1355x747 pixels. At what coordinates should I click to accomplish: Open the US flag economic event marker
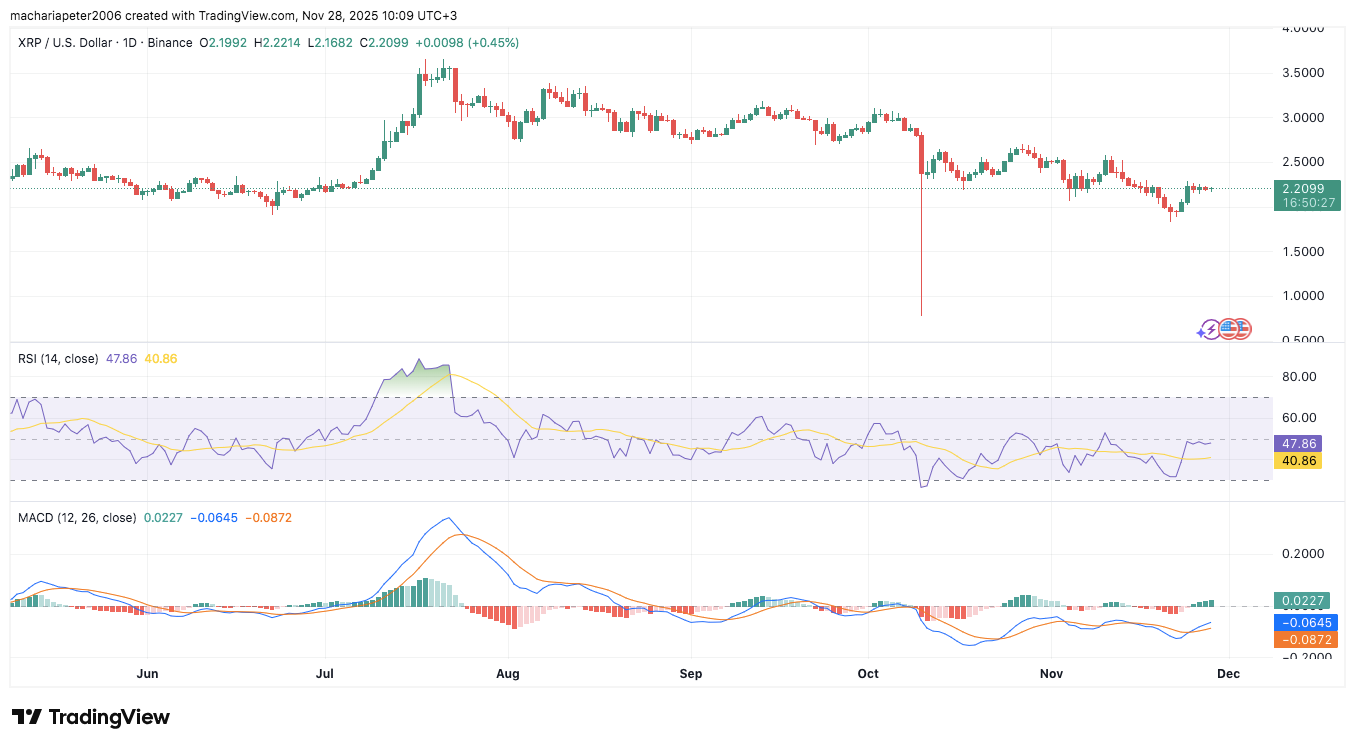1228,329
